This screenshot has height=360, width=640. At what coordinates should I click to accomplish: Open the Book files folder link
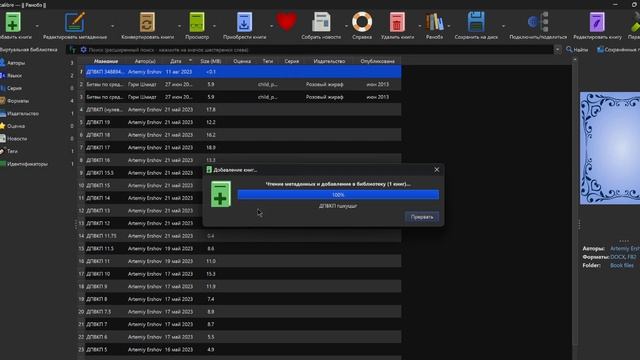622,265
